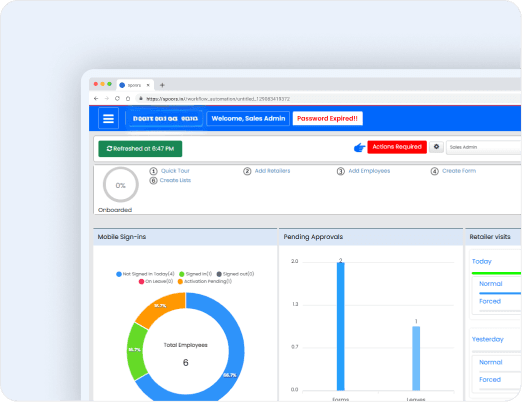Reload the page in the browser
The width and height of the screenshot is (522, 402).
click(x=117, y=99)
